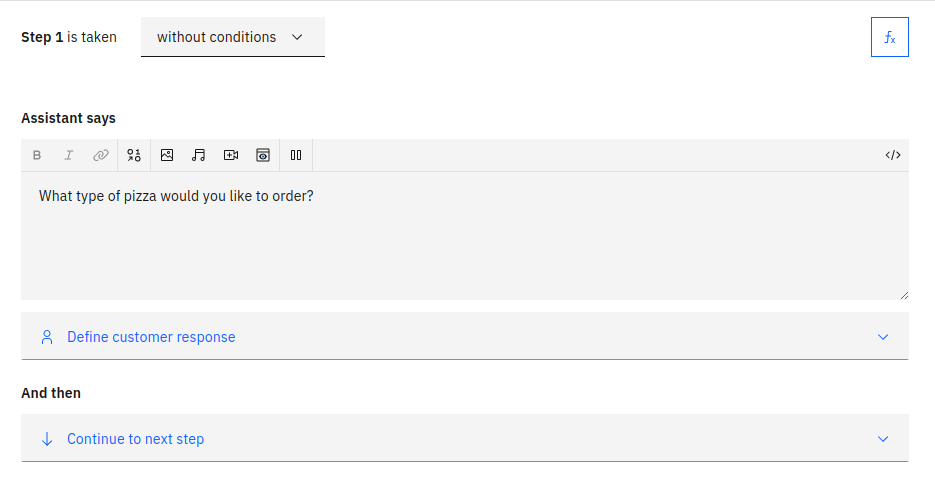Image resolution: width=935 pixels, height=490 pixels.
Task: Click Continue to next step
Action: [135, 439]
